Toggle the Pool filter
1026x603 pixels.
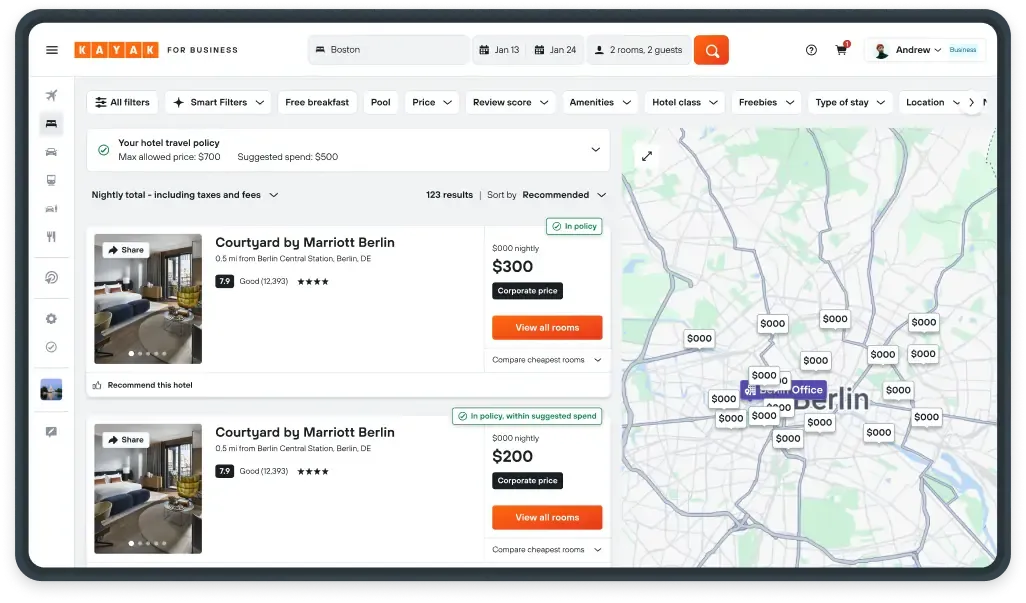[x=381, y=102]
